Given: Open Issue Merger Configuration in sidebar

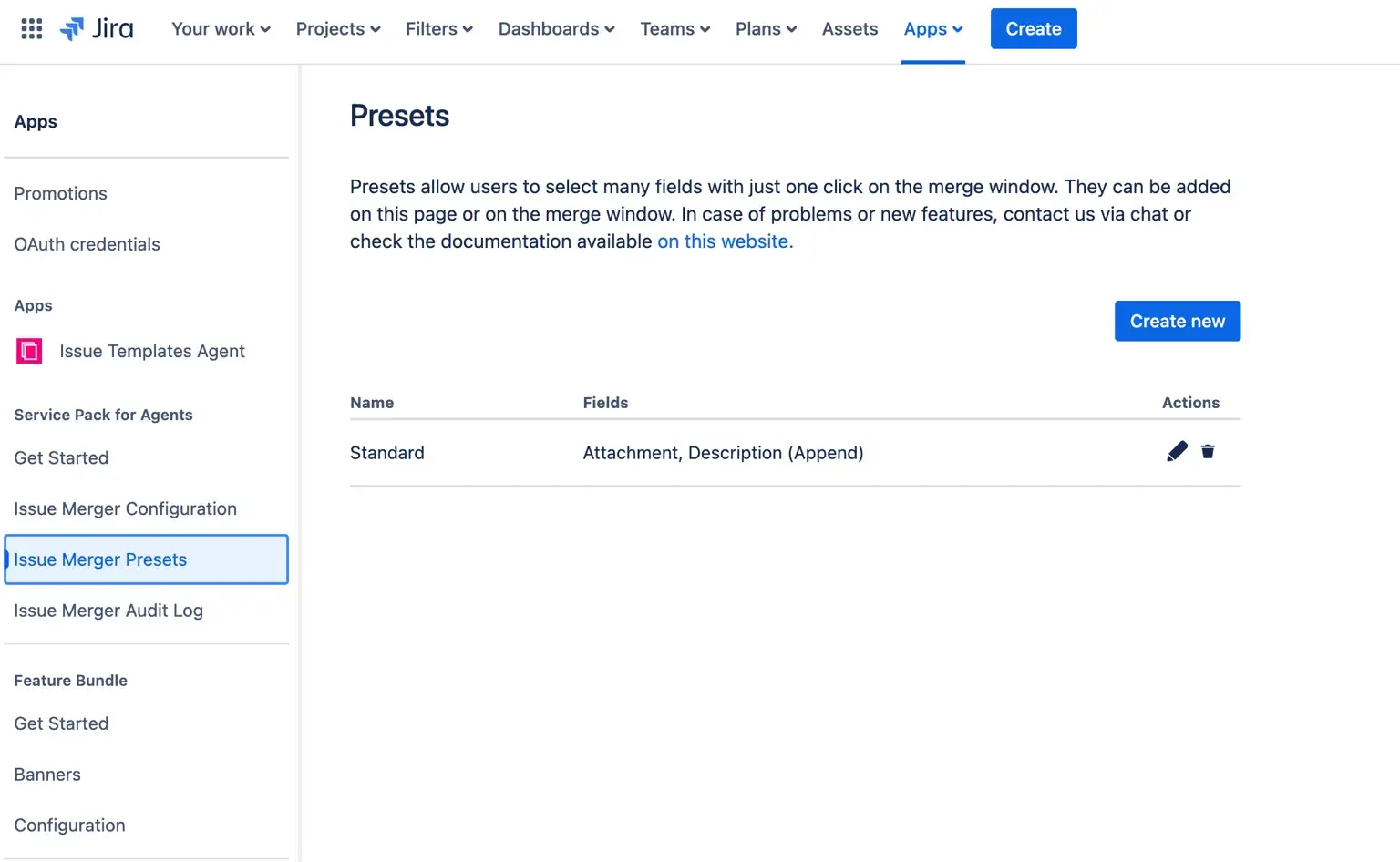Looking at the screenshot, I should 125,508.
